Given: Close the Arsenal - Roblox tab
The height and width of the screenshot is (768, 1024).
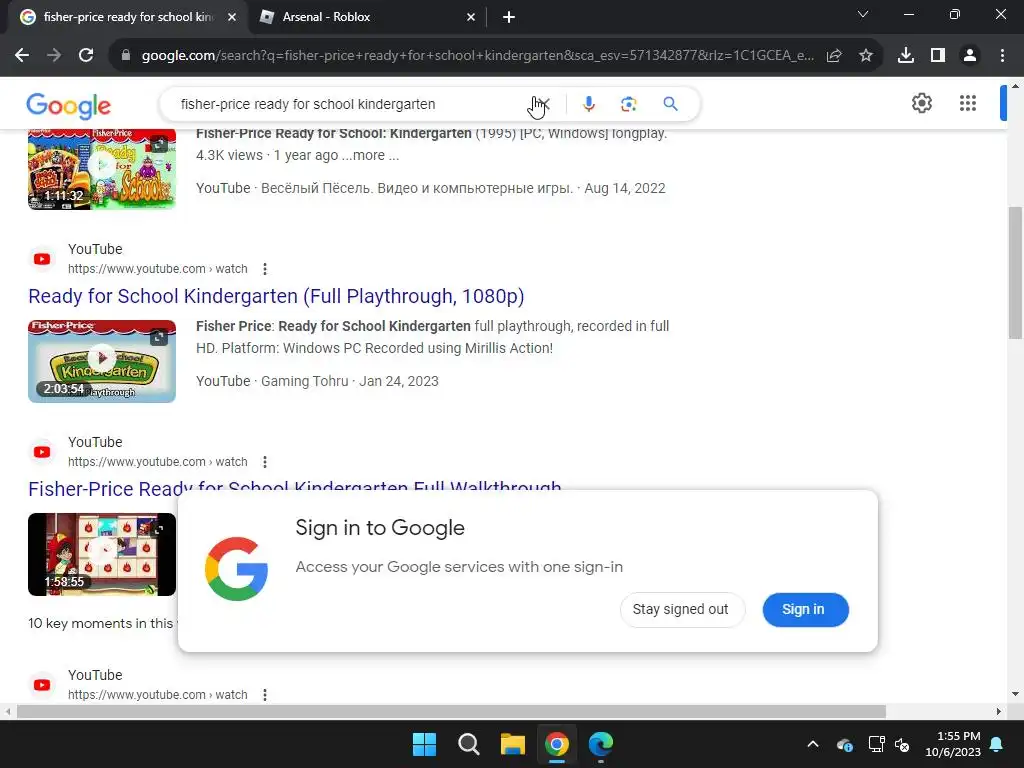Looking at the screenshot, I should coord(471,18).
